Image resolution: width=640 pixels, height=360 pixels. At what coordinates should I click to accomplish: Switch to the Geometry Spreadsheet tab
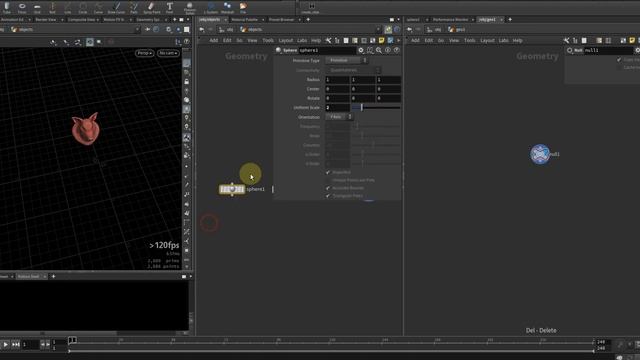click(148, 20)
